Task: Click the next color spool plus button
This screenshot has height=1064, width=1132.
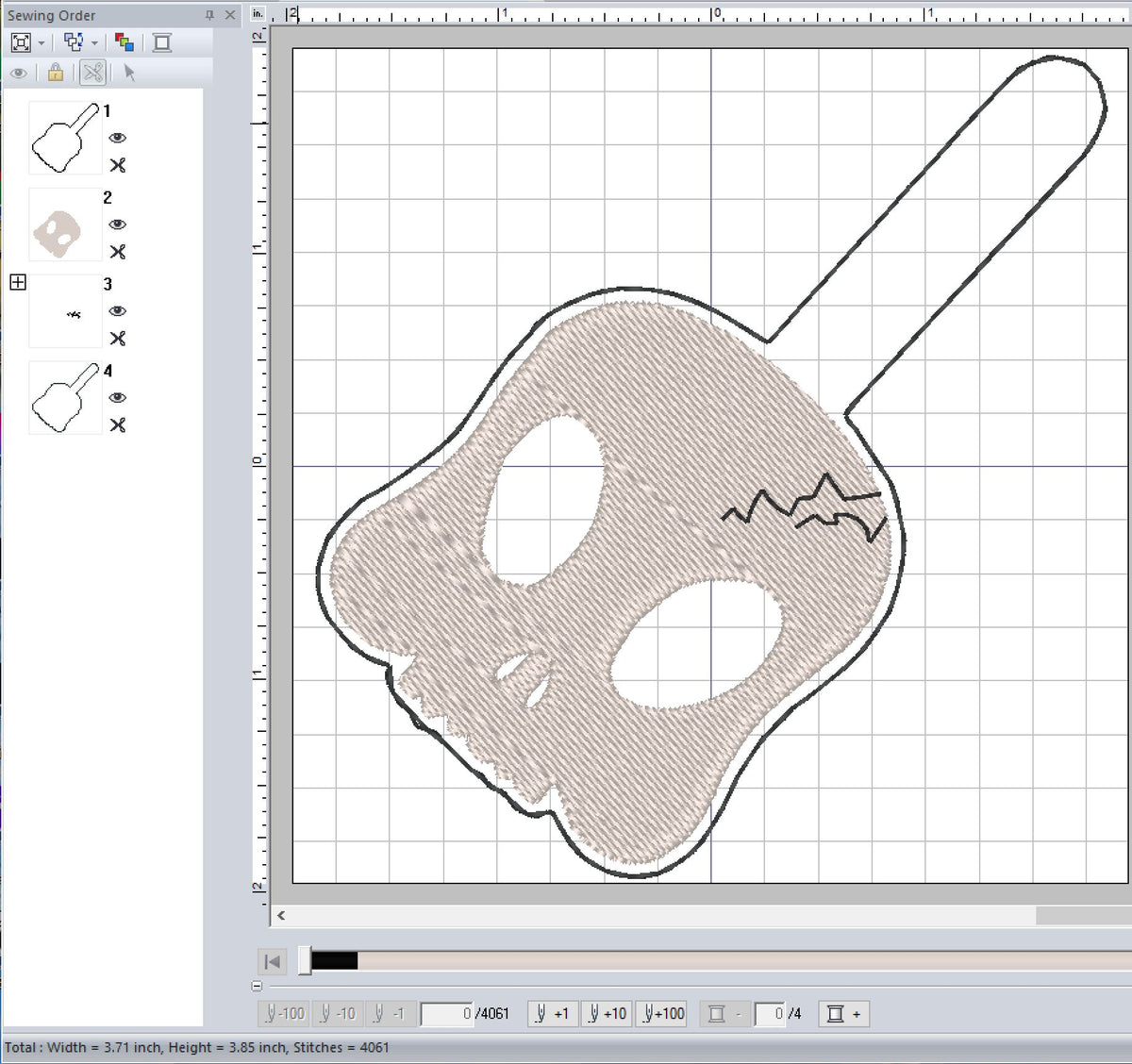Action: coord(842,1014)
